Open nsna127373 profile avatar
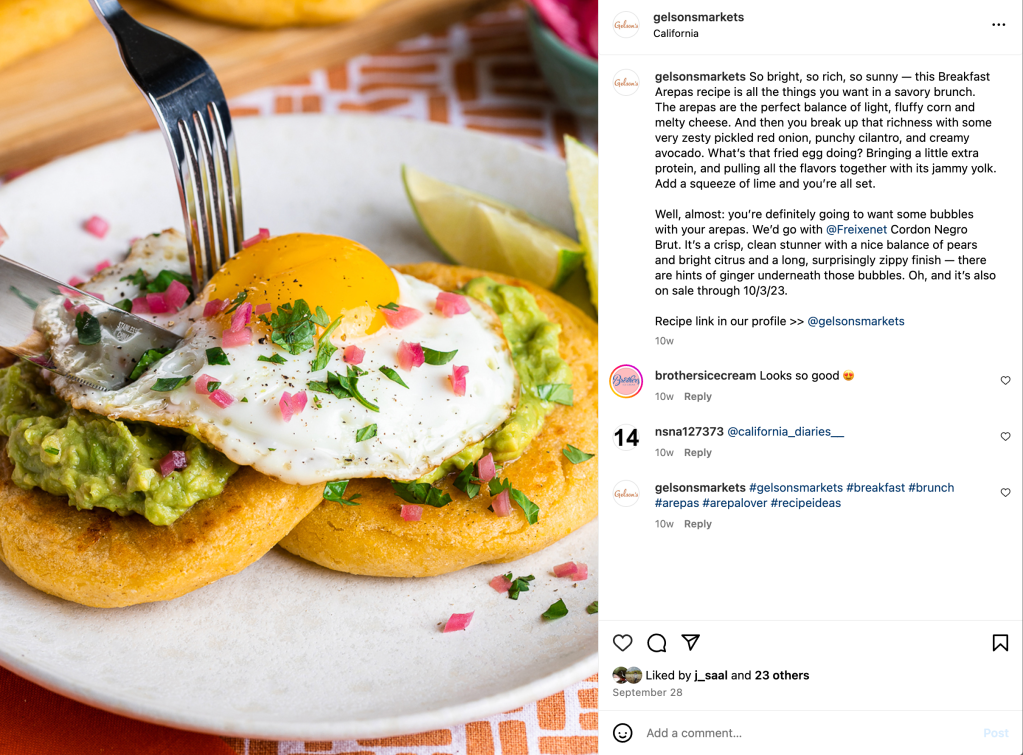Viewport: 1023px width, 755px height. pos(626,437)
